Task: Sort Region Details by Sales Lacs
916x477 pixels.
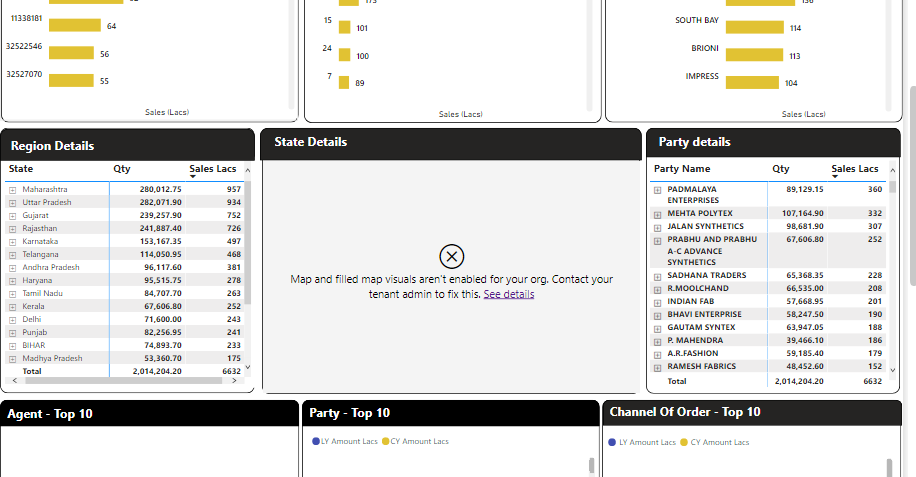Action: 213,169
